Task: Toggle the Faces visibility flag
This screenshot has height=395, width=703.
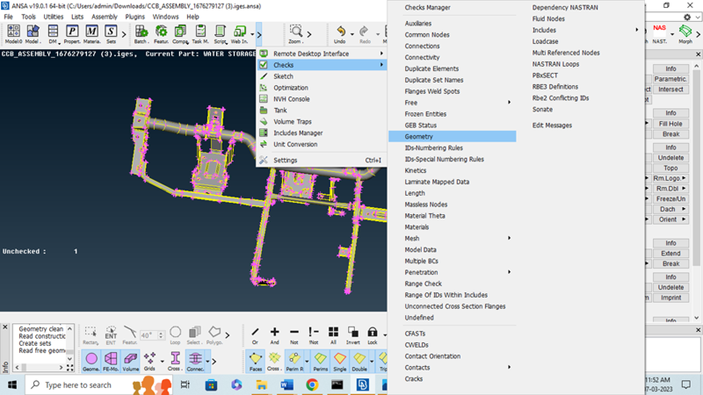Action: pos(256,361)
